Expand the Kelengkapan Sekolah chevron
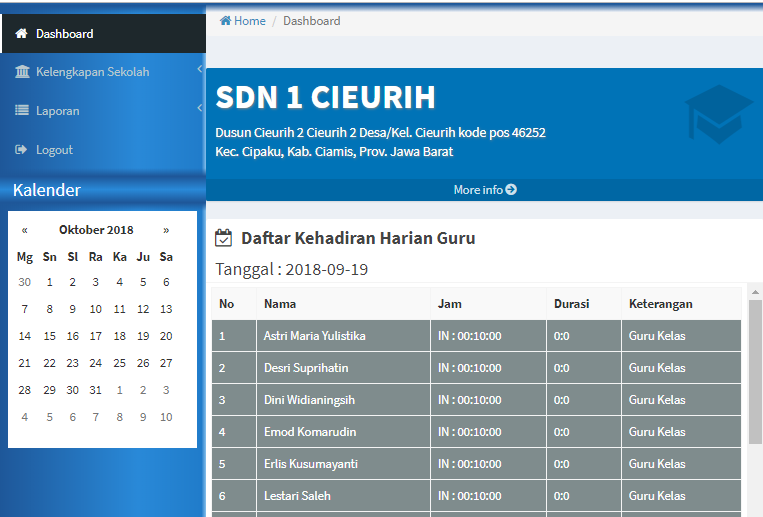The width and height of the screenshot is (763, 517). [x=200, y=69]
